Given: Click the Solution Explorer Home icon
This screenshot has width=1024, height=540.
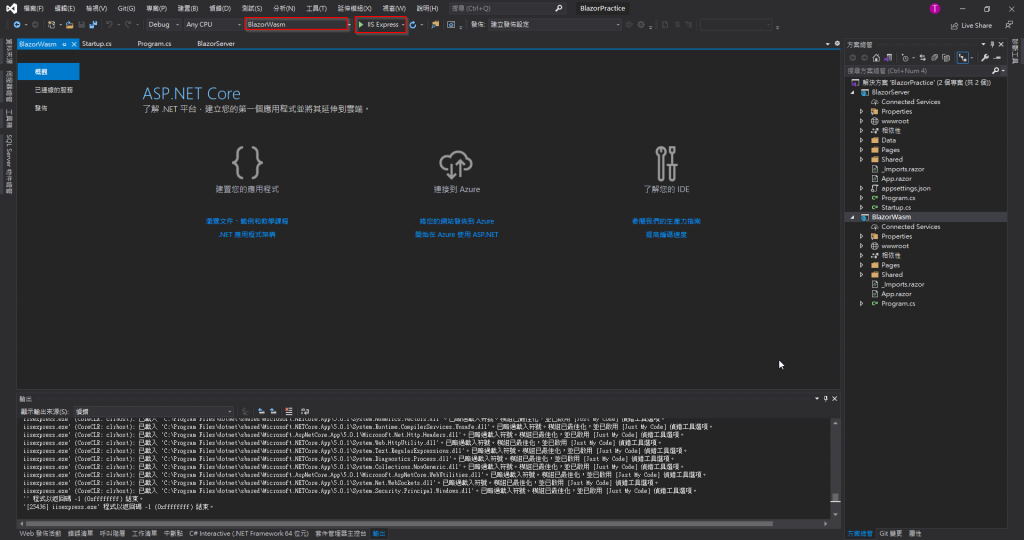Looking at the screenshot, I should [x=876, y=58].
